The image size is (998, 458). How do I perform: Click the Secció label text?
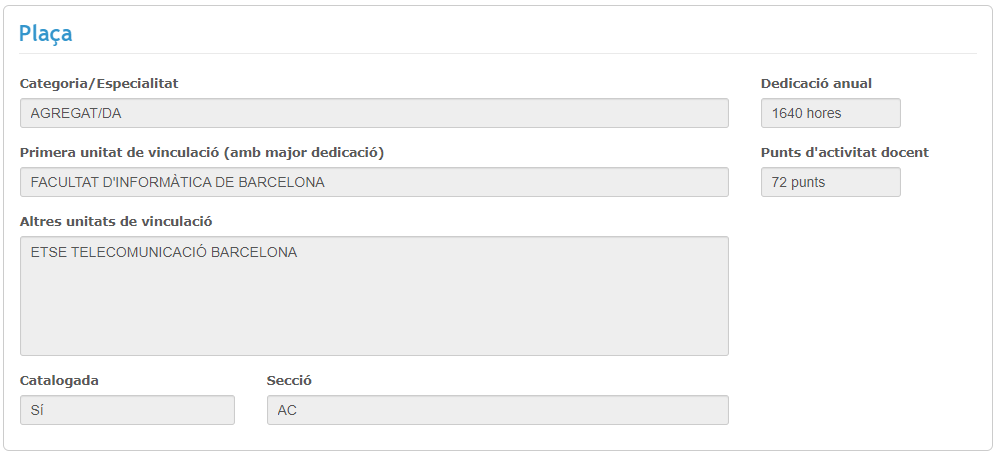pyautogui.click(x=290, y=380)
